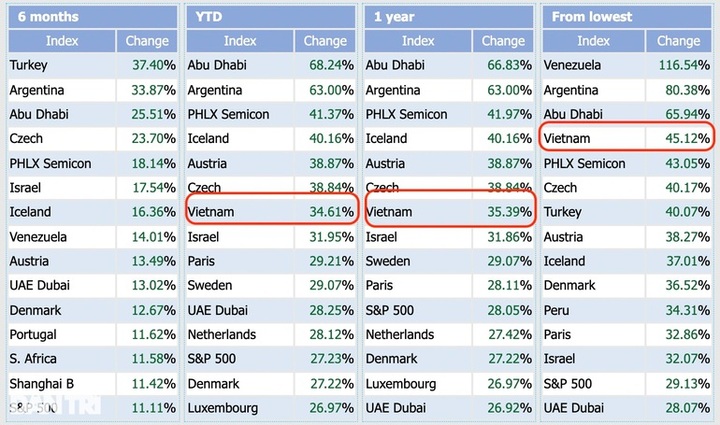Select Luxembourg in the YTD table

[223, 408]
